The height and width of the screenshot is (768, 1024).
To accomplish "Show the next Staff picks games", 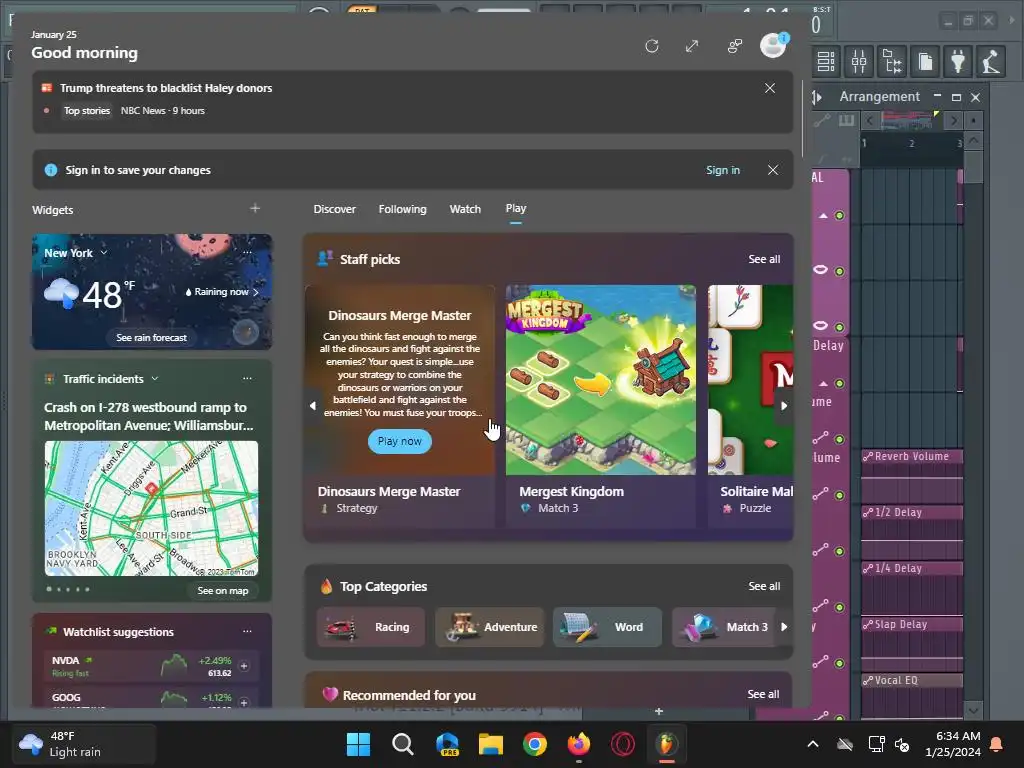I will tap(784, 406).
